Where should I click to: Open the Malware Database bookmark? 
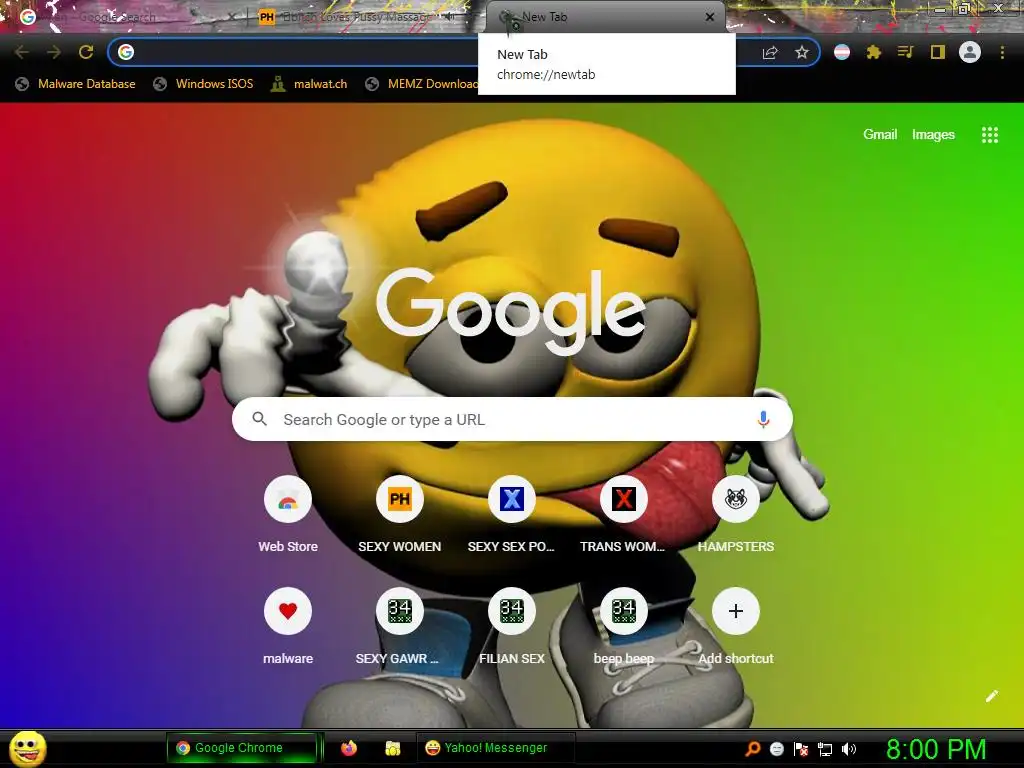(76, 84)
